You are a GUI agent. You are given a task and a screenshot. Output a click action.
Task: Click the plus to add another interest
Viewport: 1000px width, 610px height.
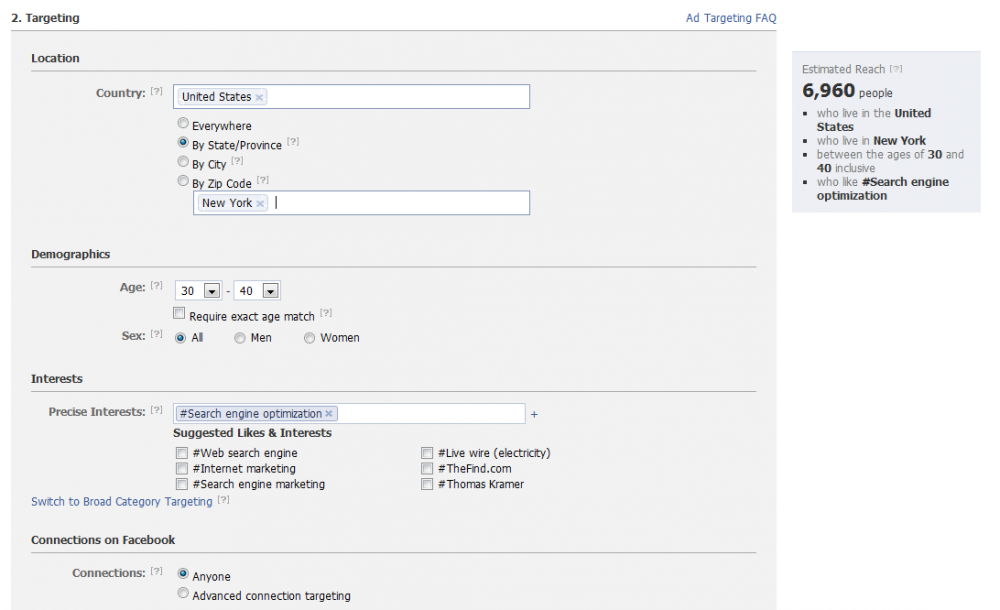point(534,413)
